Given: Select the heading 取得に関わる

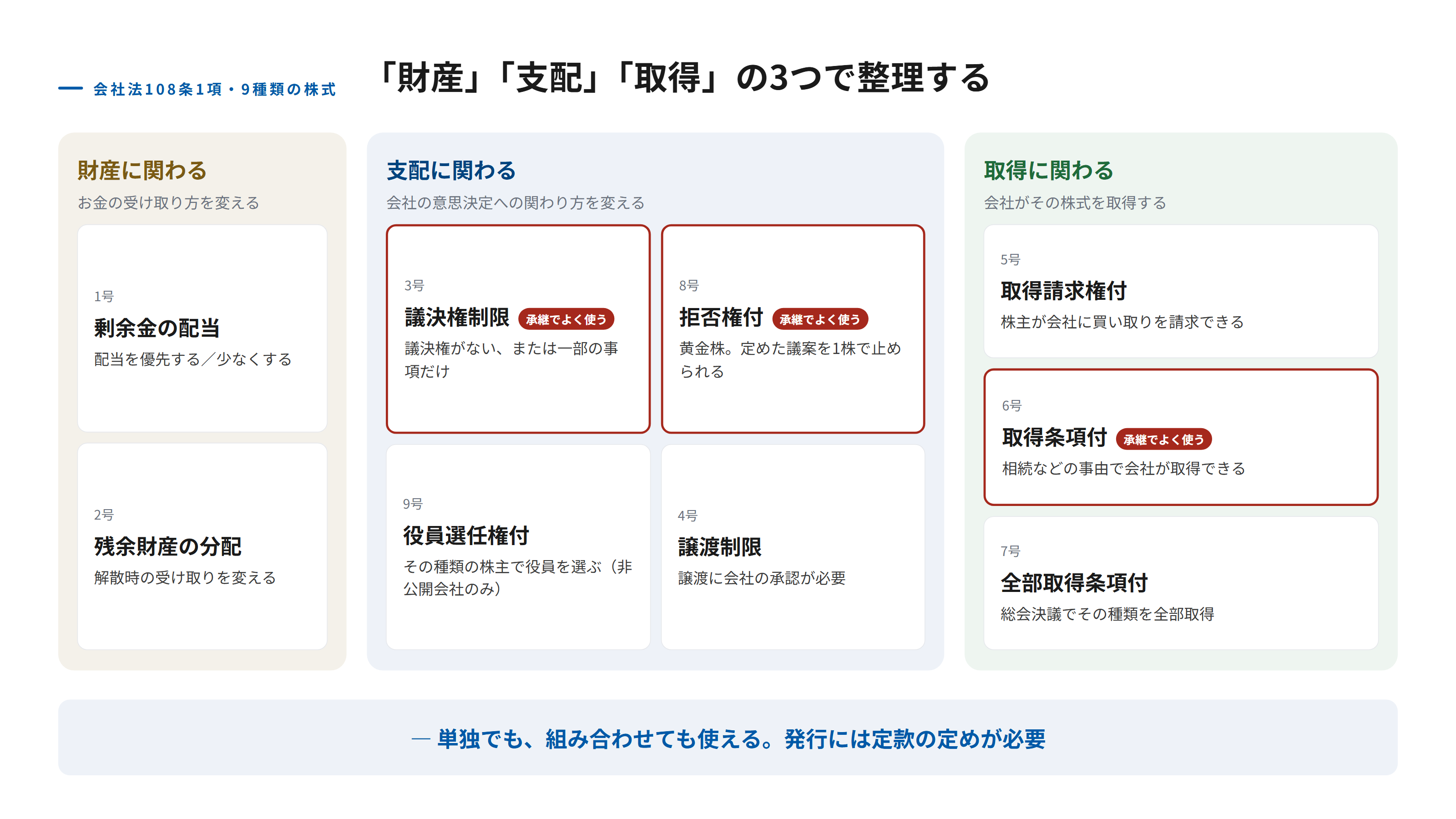Looking at the screenshot, I should pyautogui.click(x=1048, y=171).
